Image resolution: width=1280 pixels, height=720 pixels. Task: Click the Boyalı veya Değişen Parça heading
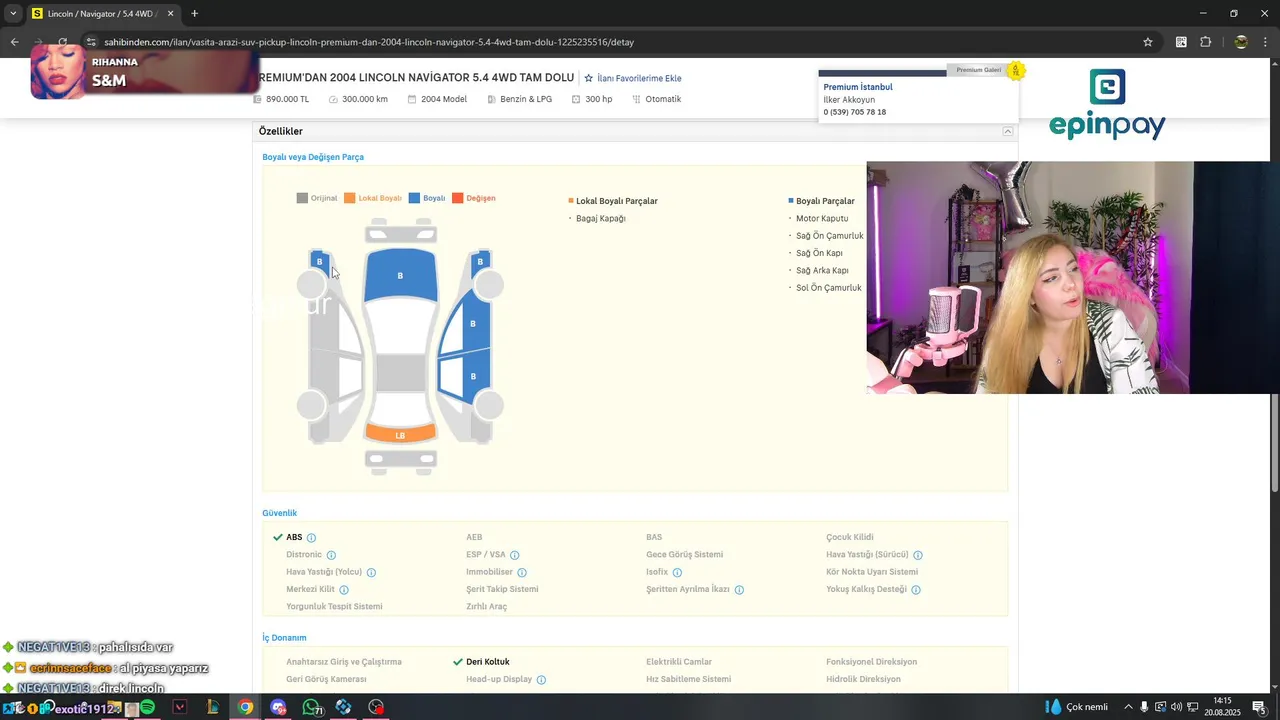click(313, 157)
